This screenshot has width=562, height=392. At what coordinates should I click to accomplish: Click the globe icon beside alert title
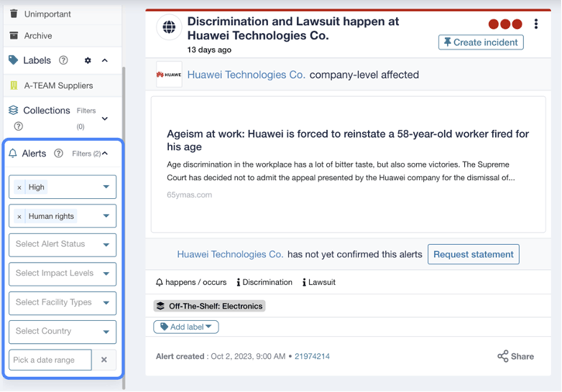169,27
